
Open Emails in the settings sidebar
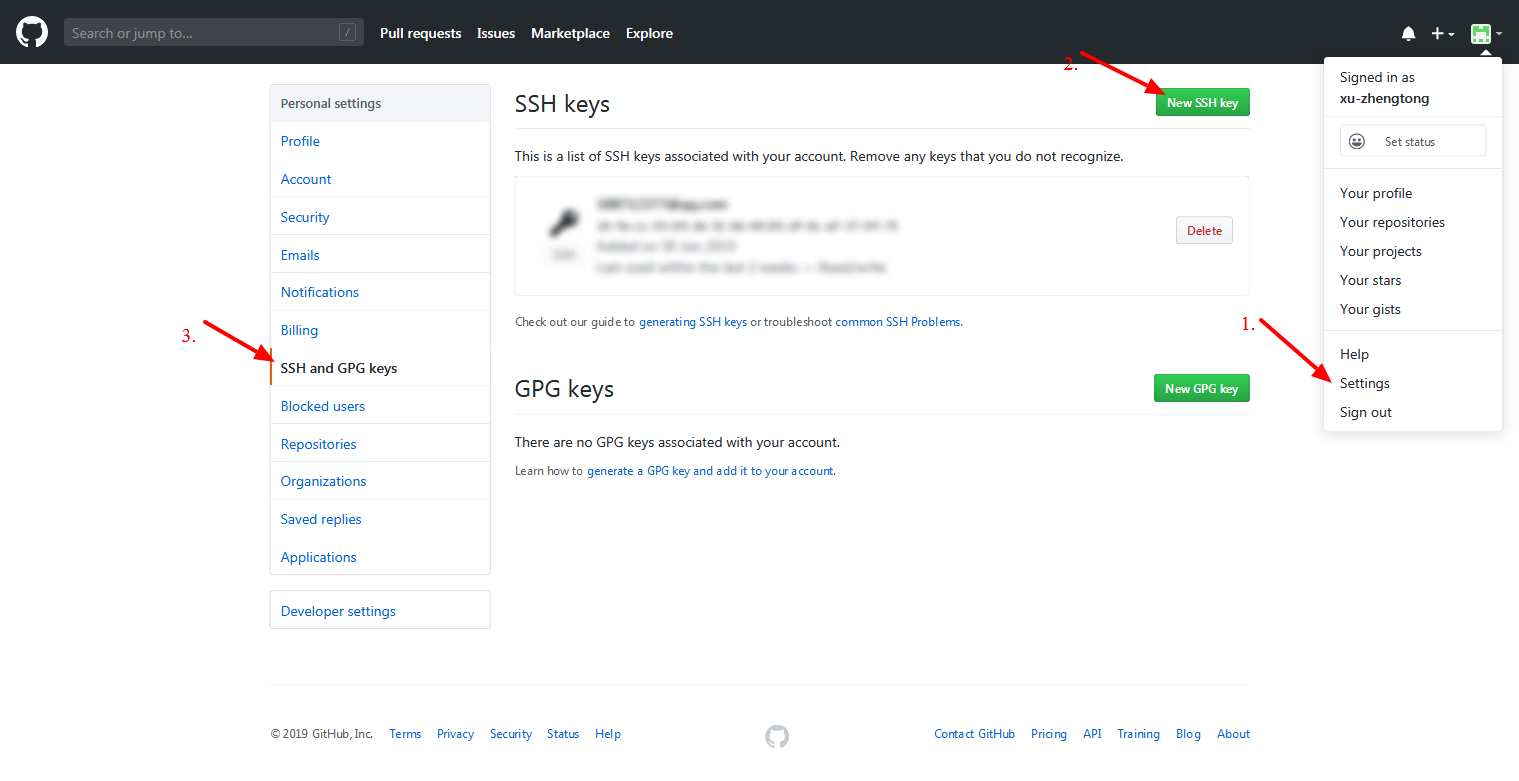380,255
